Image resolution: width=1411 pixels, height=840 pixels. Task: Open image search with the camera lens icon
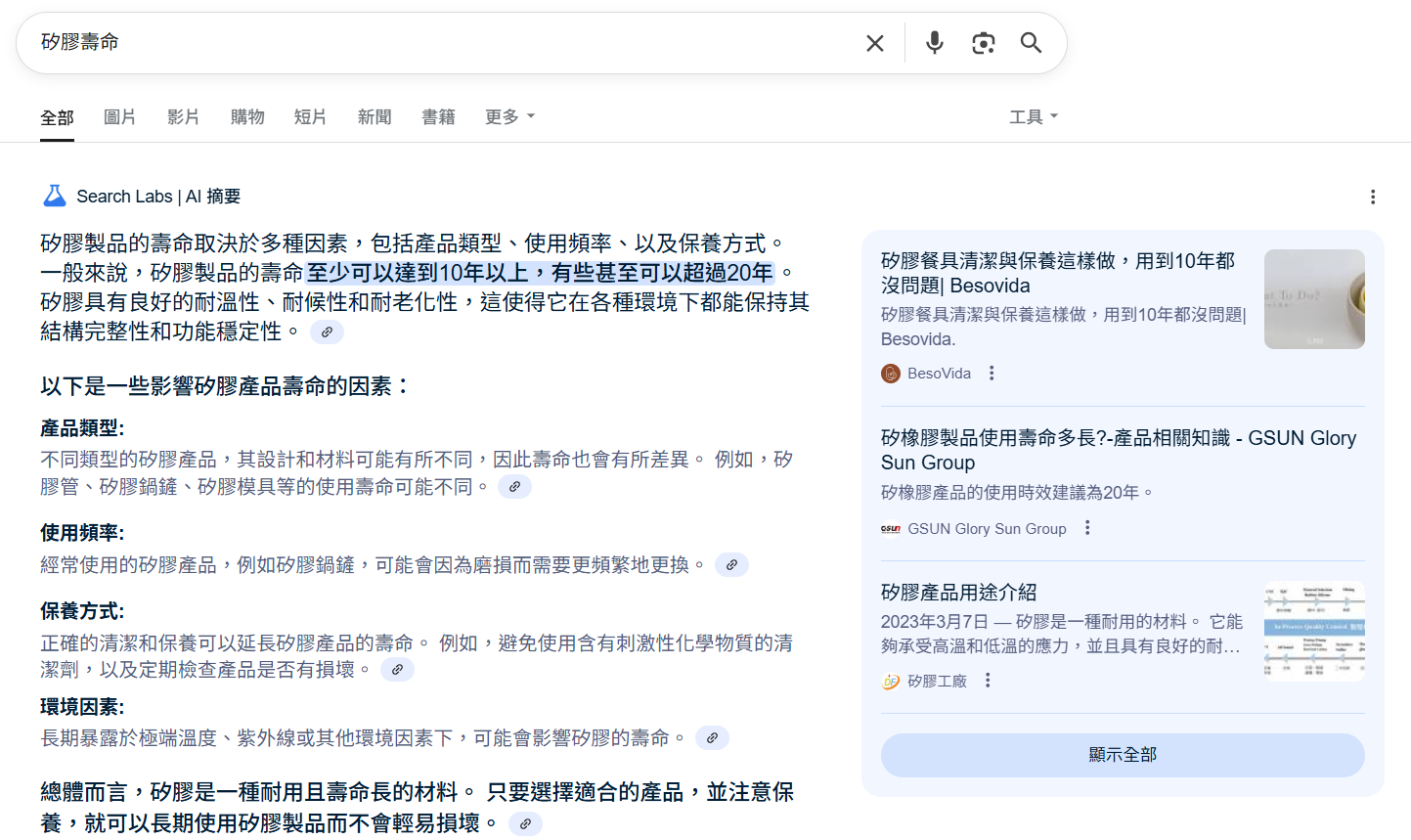(983, 43)
